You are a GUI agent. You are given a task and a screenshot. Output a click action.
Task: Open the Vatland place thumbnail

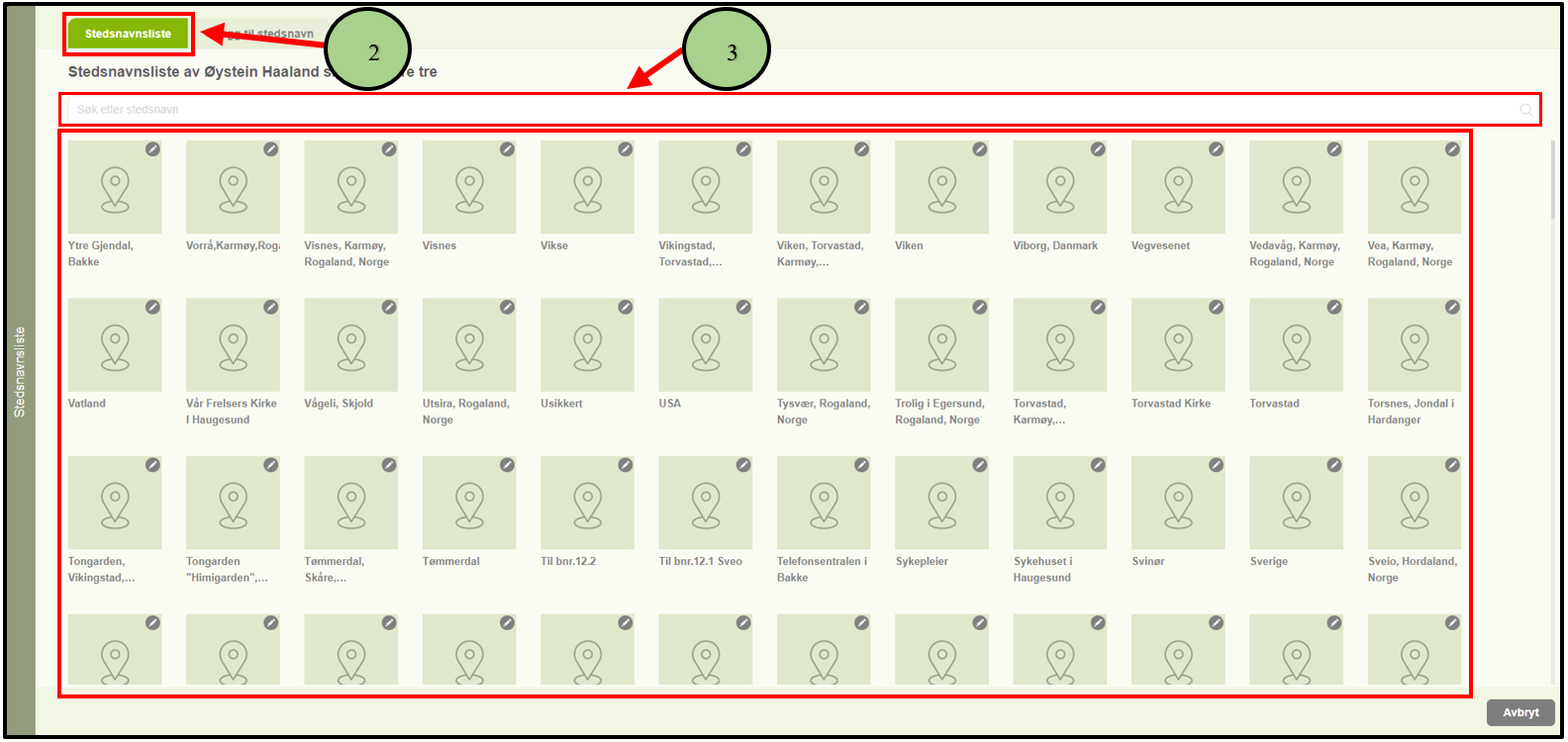coord(115,345)
